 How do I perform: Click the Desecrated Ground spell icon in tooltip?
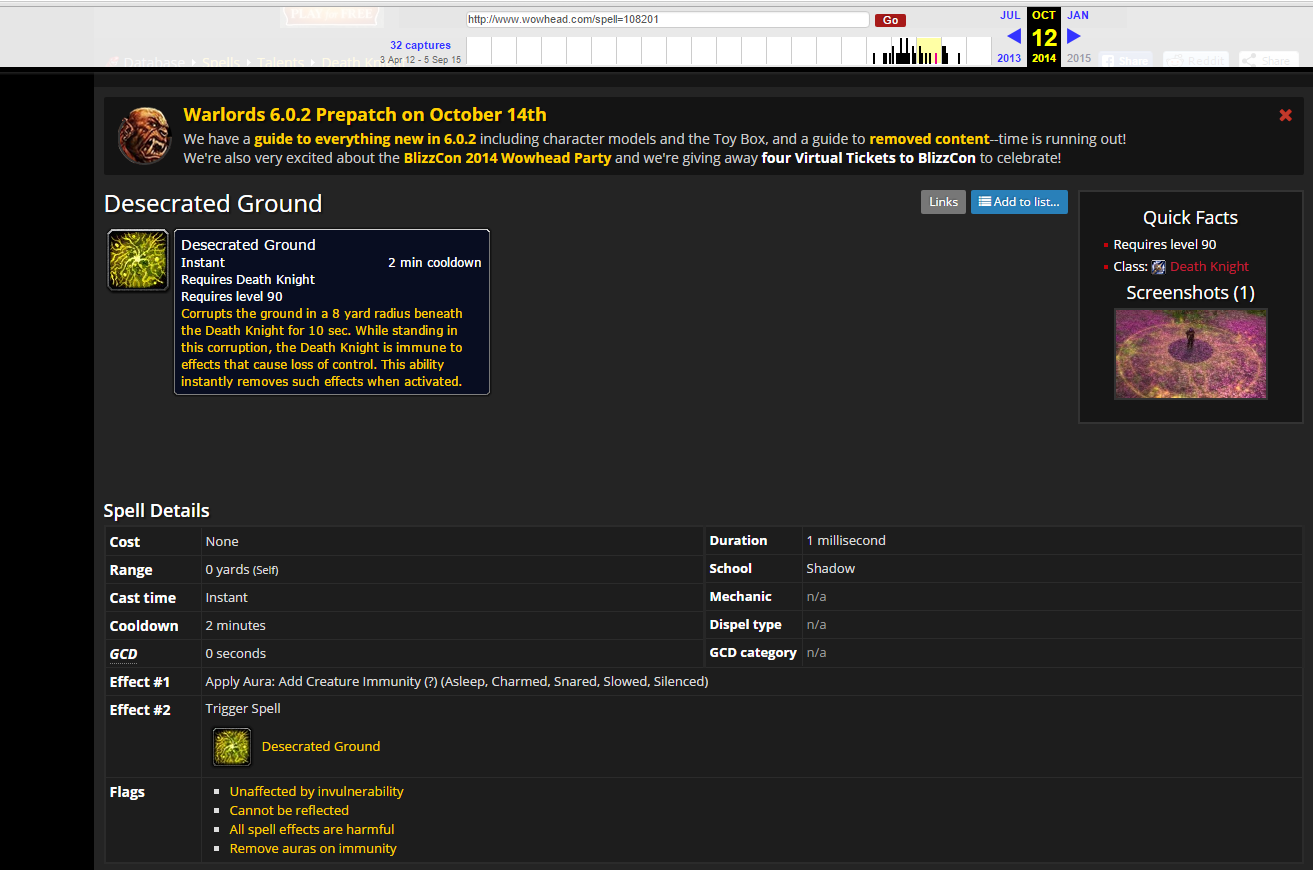[x=138, y=260]
